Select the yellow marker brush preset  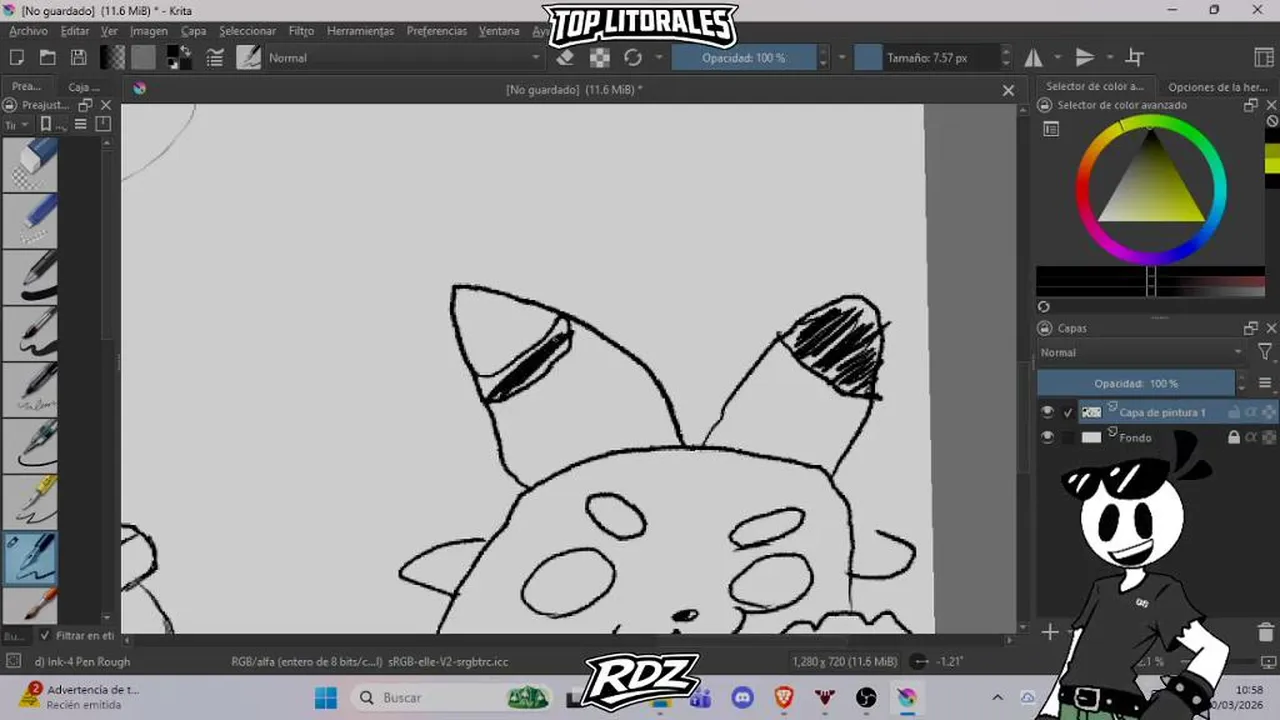[30, 502]
